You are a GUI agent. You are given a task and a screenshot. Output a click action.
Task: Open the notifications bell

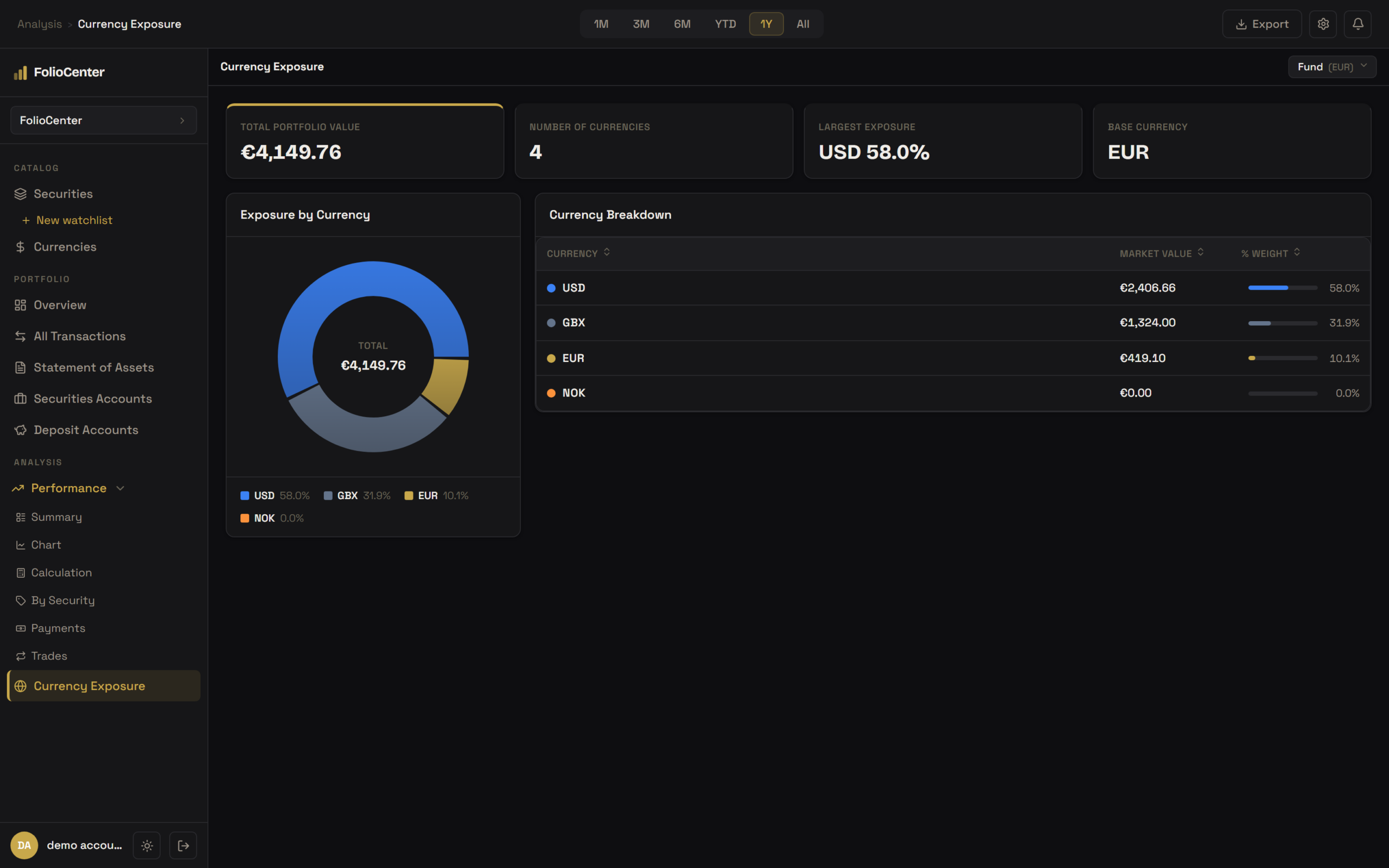pos(1358,24)
